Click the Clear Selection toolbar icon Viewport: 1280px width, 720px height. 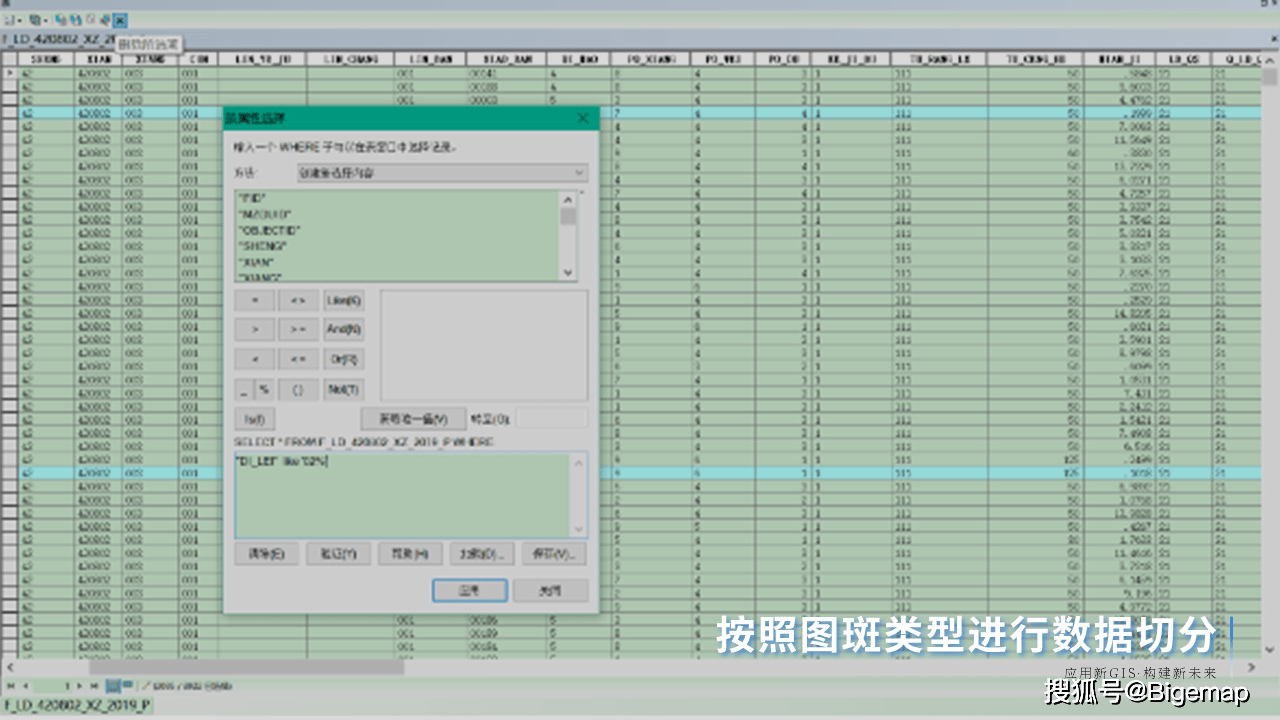coord(89,19)
